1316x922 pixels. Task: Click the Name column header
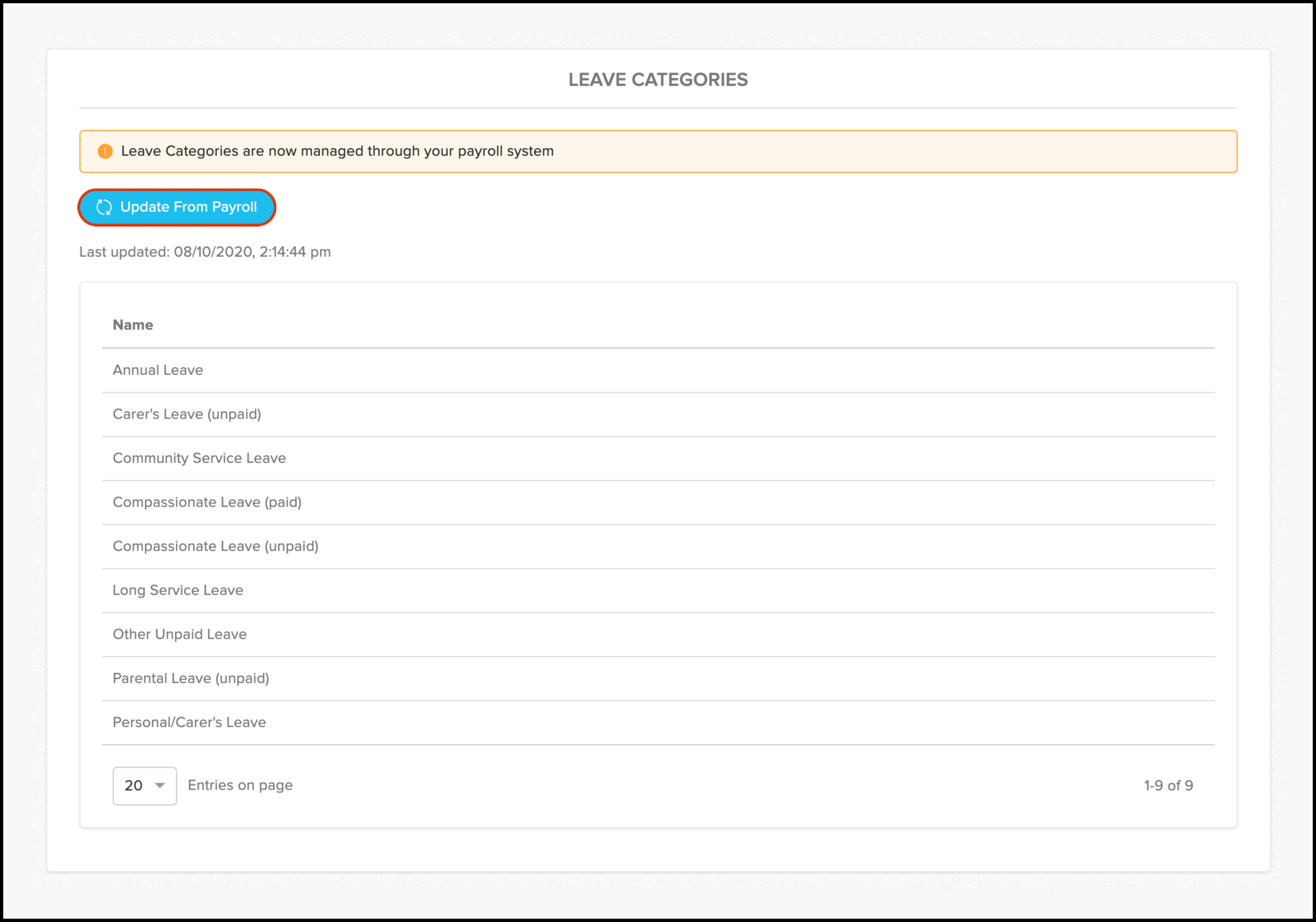pyautogui.click(x=133, y=324)
